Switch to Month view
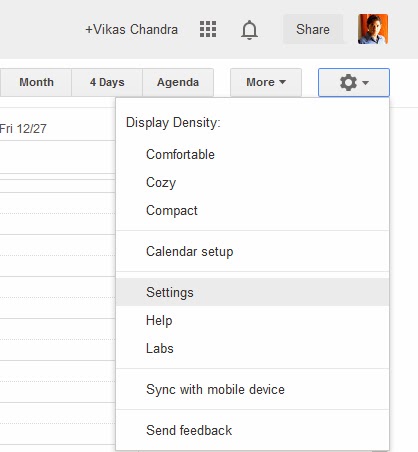 [x=36, y=82]
